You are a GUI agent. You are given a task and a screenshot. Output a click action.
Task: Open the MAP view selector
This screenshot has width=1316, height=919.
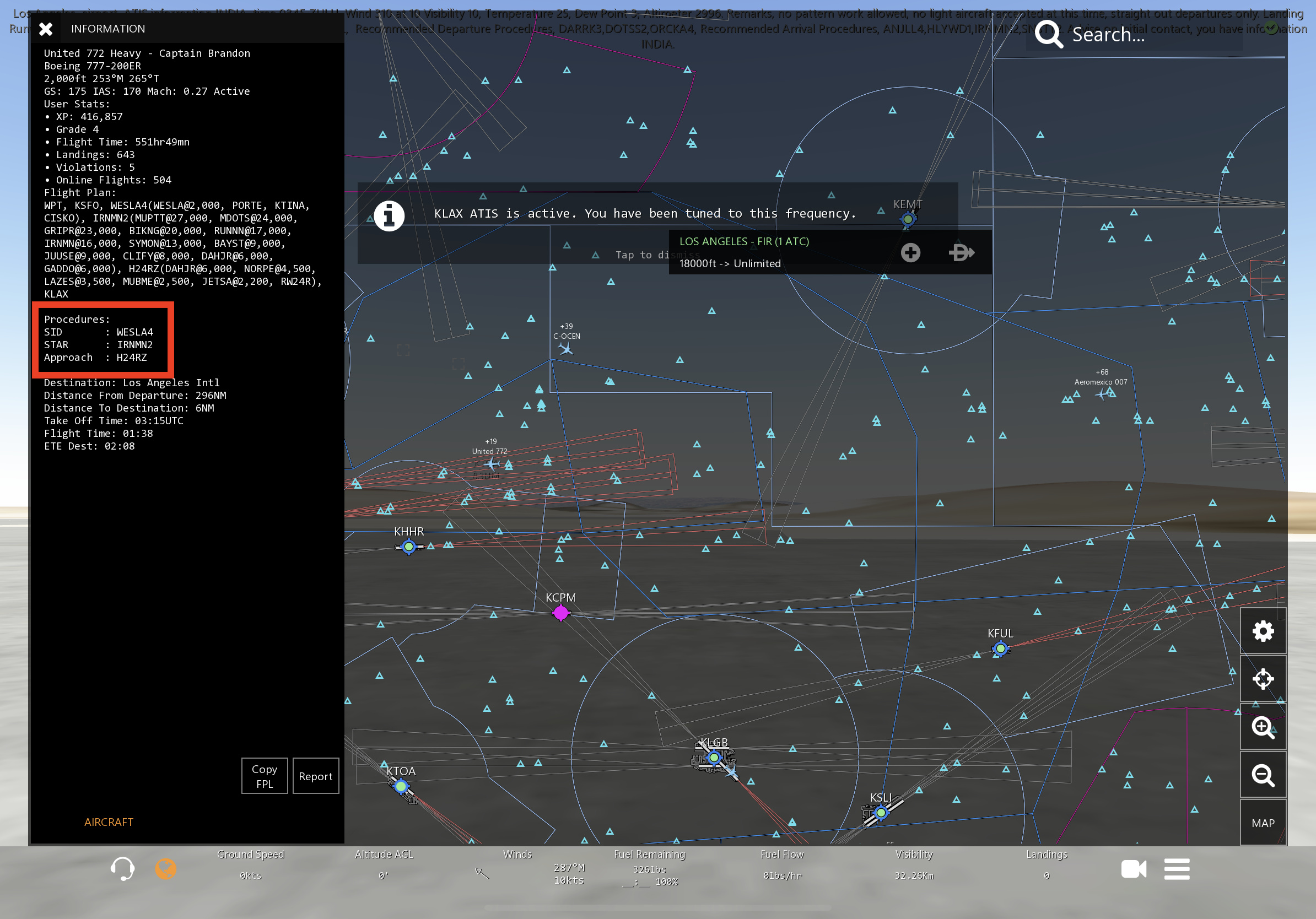pyautogui.click(x=1262, y=823)
